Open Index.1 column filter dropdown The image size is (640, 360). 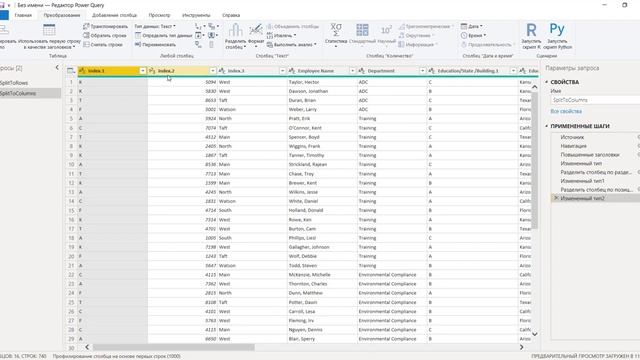tap(142, 71)
